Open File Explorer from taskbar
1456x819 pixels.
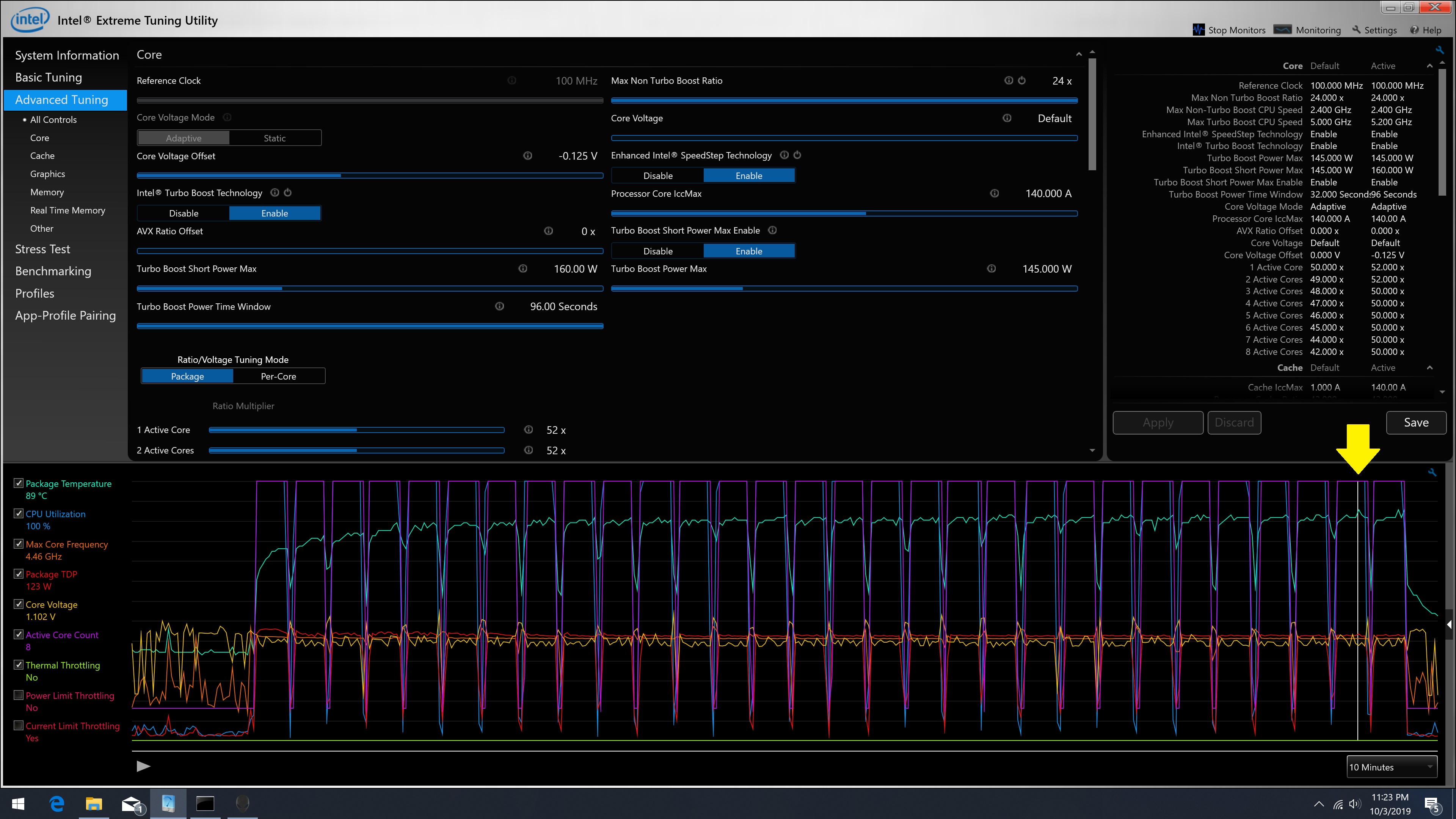click(x=94, y=803)
